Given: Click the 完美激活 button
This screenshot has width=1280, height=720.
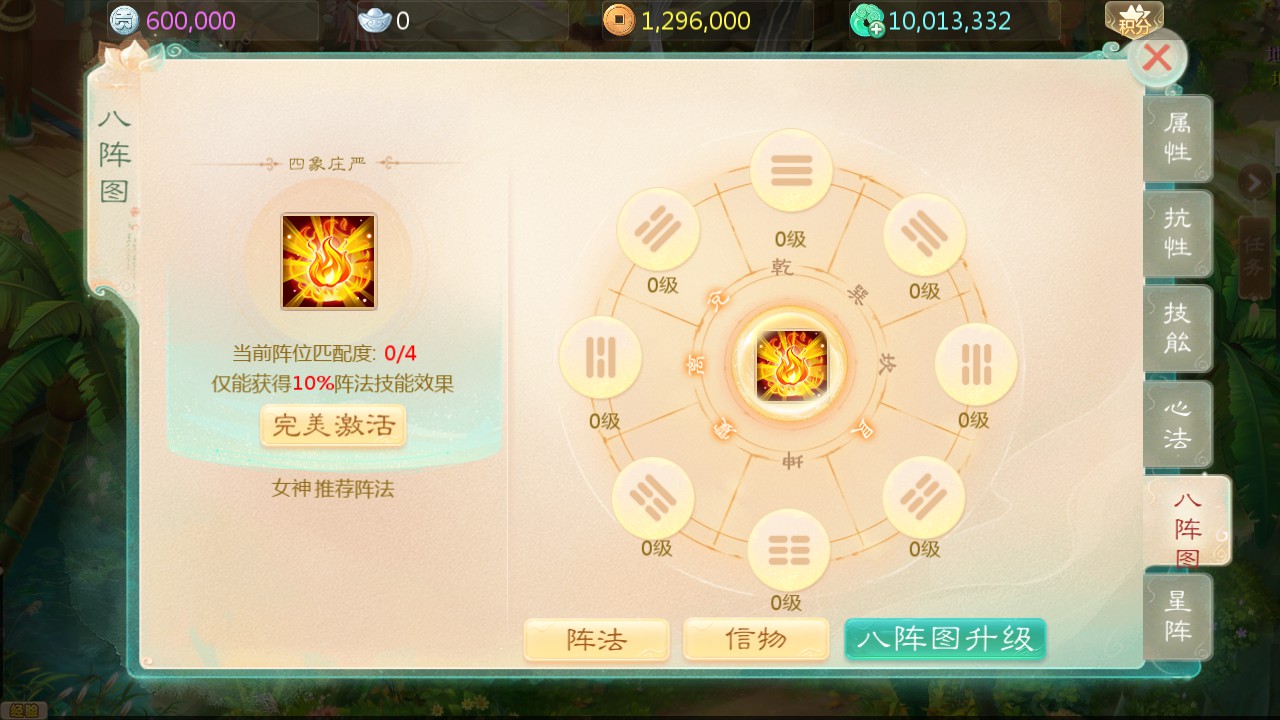Looking at the screenshot, I should [x=333, y=426].
